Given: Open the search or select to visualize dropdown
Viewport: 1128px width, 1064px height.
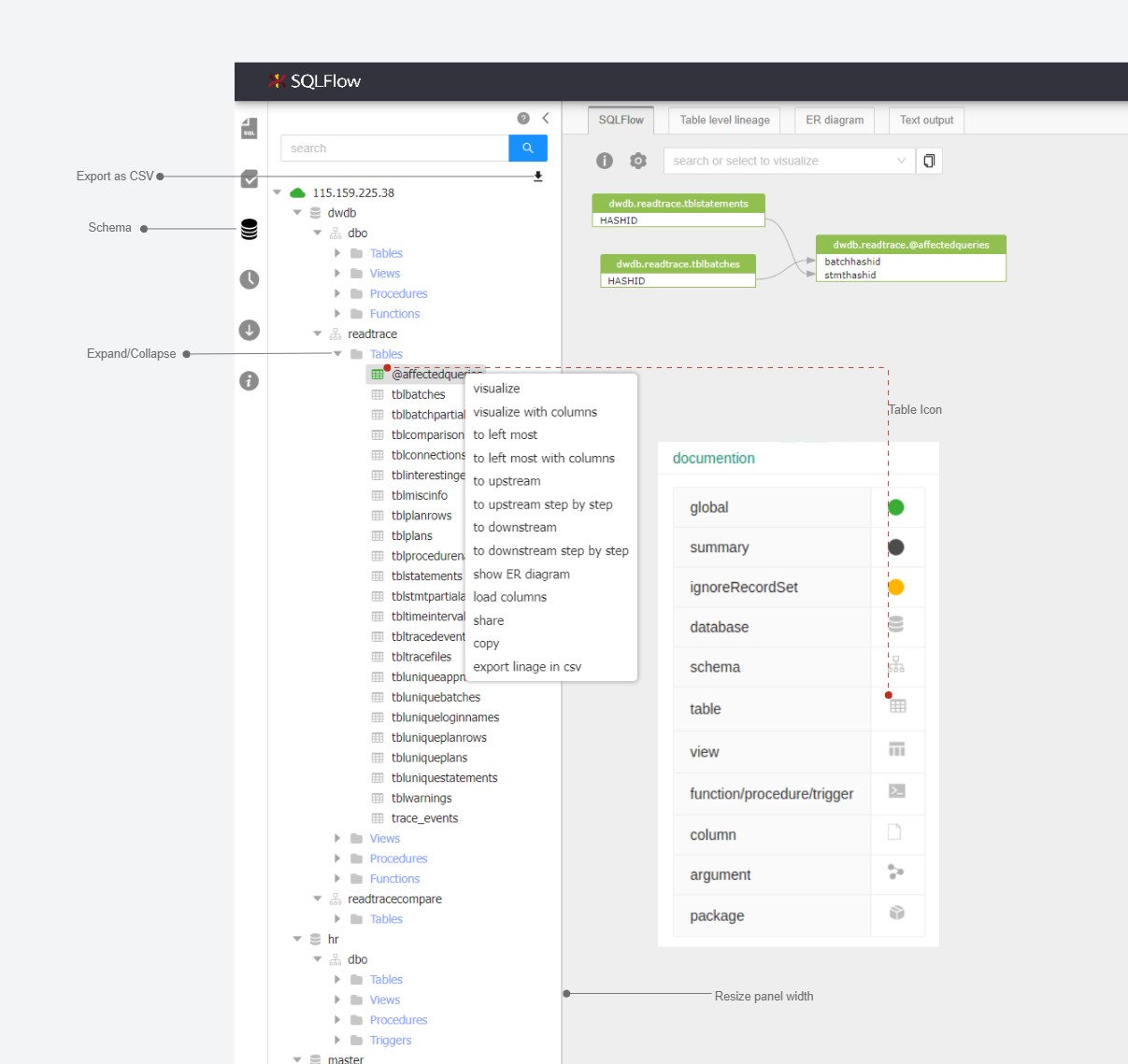Looking at the screenshot, I should pyautogui.click(x=789, y=161).
